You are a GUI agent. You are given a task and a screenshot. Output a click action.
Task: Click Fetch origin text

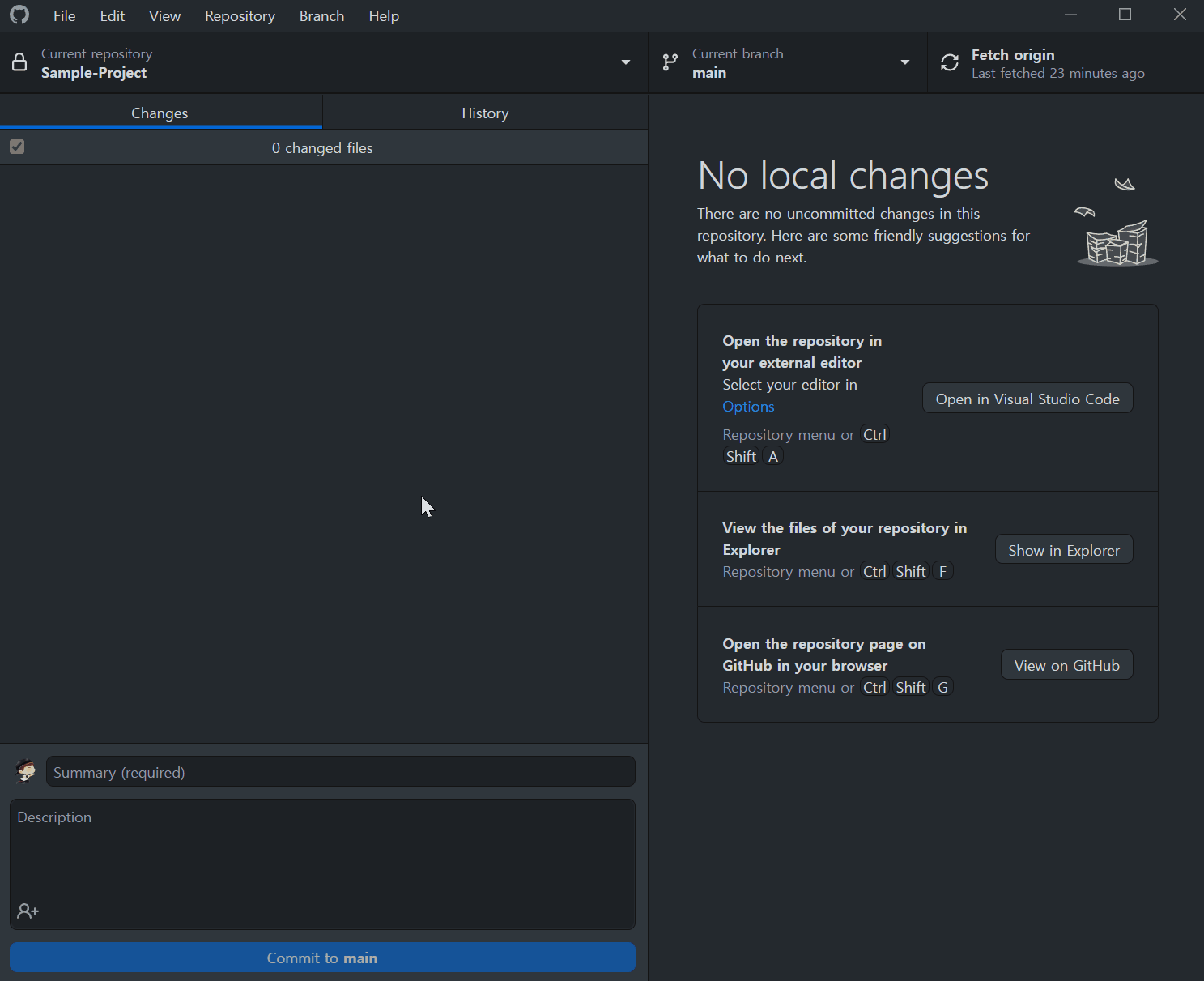click(1013, 54)
